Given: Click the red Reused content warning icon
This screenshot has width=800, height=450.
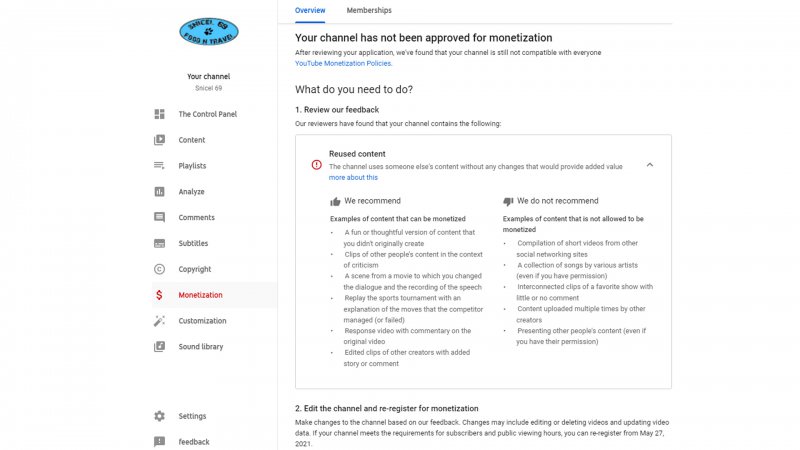Looking at the screenshot, I should click(317, 165).
